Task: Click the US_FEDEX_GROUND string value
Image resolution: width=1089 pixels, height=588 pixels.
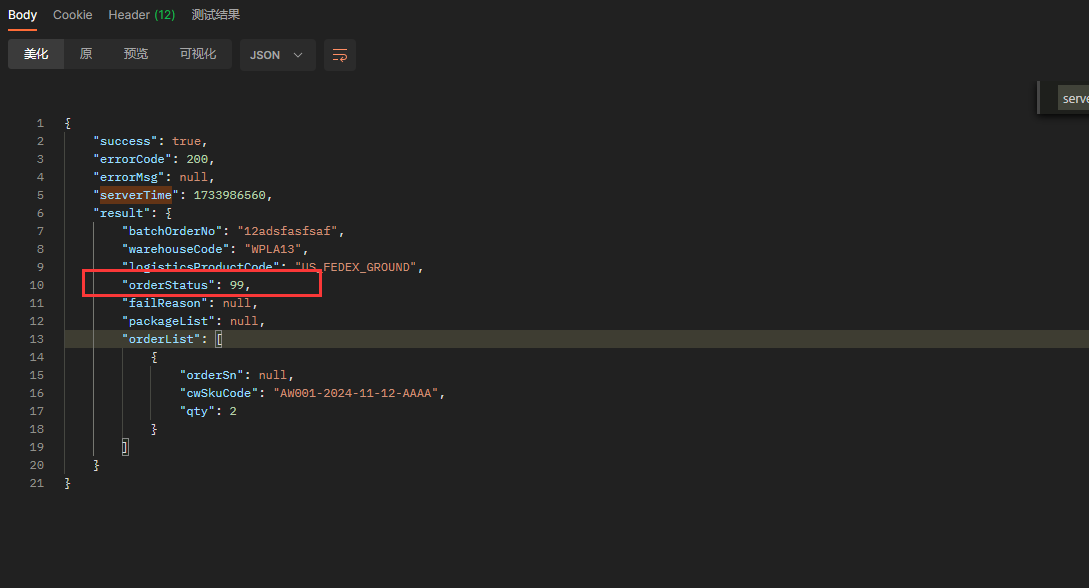Action: pos(355,267)
